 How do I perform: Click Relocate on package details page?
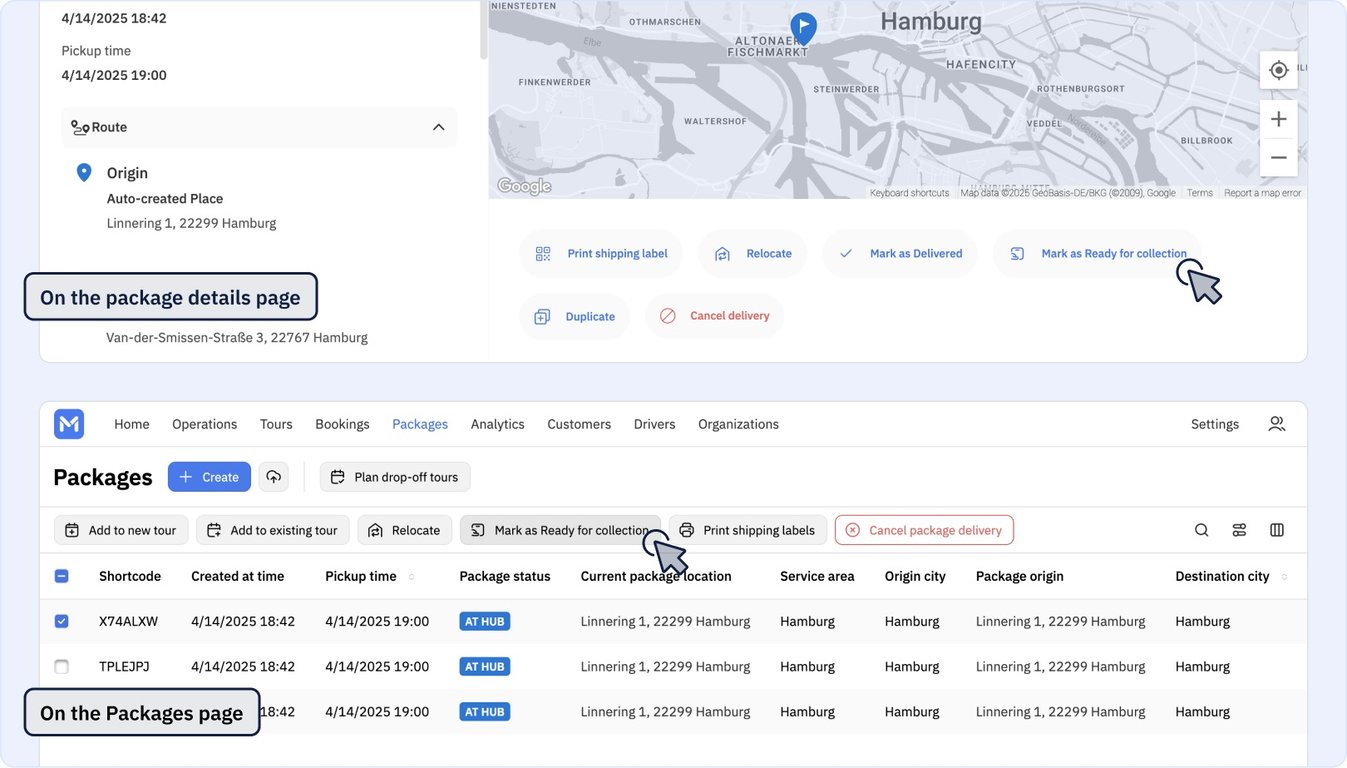tap(754, 254)
